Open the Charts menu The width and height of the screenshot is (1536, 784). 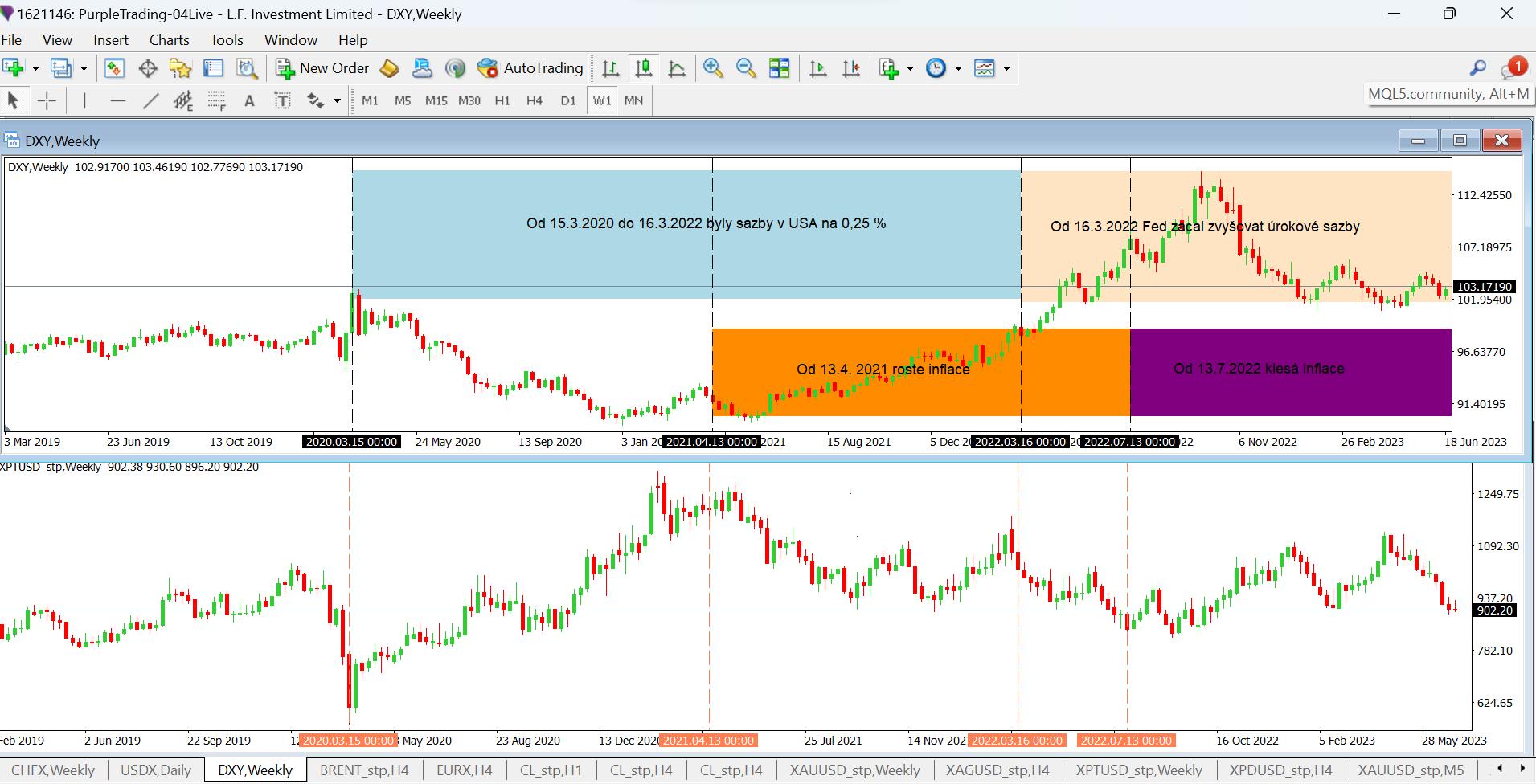[x=169, y=39]
